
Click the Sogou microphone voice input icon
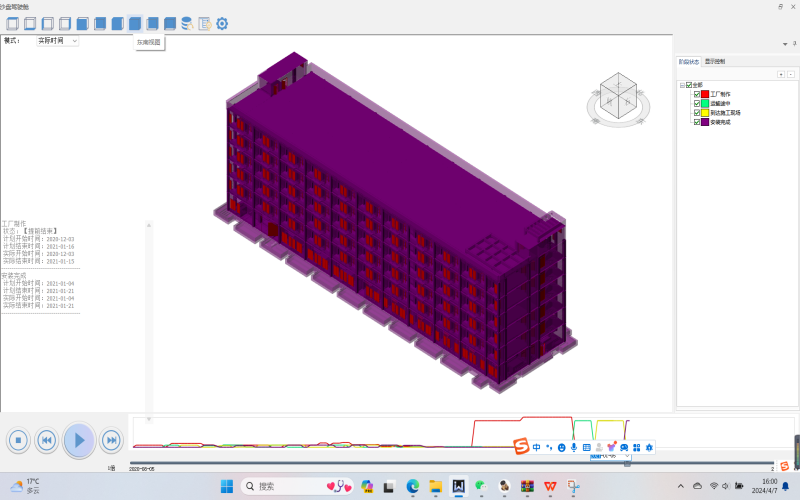pos(574,447)
